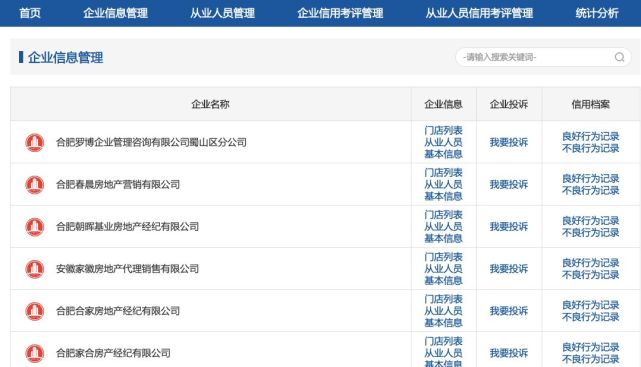Open the 统计分析 navigation menu
Viewport: 641px width, 367px height.
coord(597,13)
